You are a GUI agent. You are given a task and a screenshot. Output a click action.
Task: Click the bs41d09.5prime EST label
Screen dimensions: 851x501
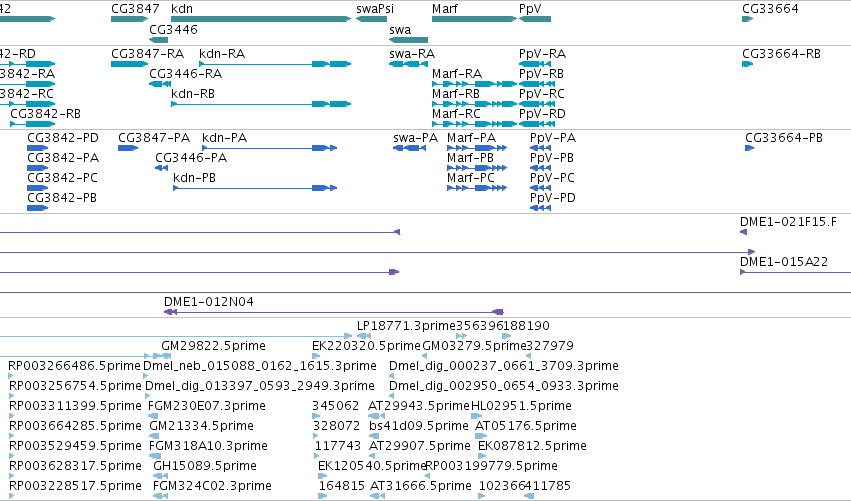click(418, 426)
